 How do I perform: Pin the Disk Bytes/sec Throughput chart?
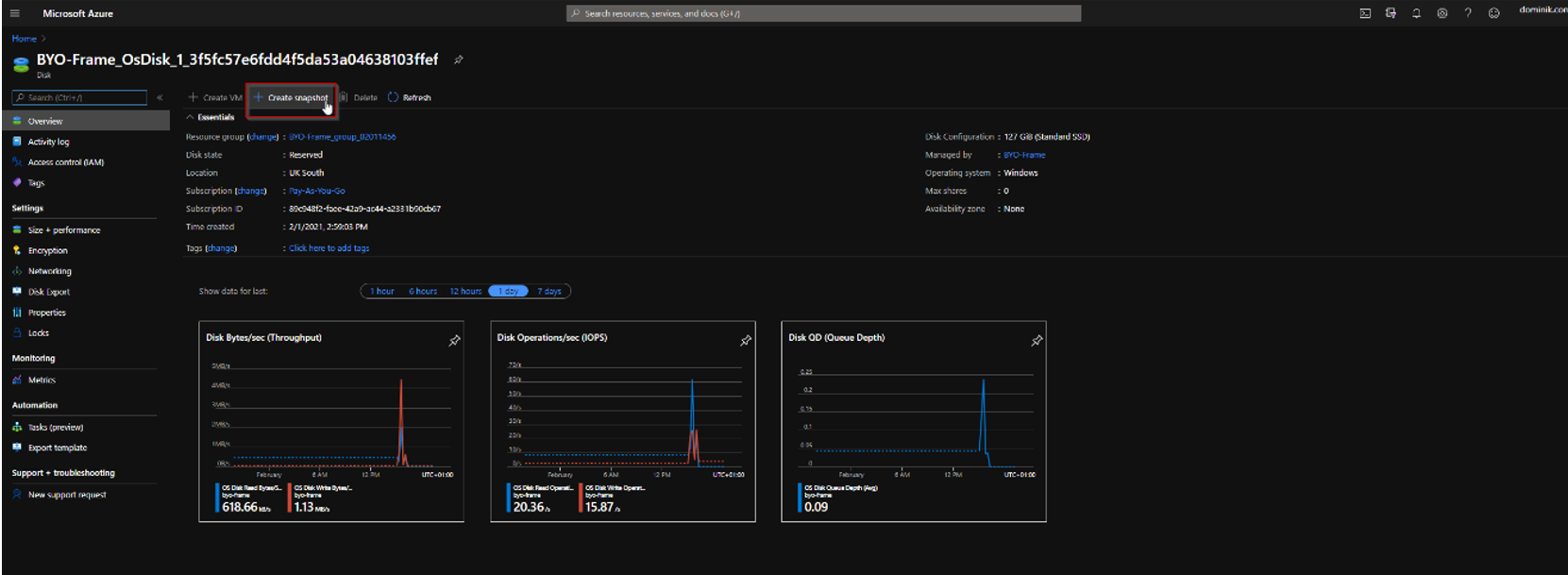coord(454,340)
